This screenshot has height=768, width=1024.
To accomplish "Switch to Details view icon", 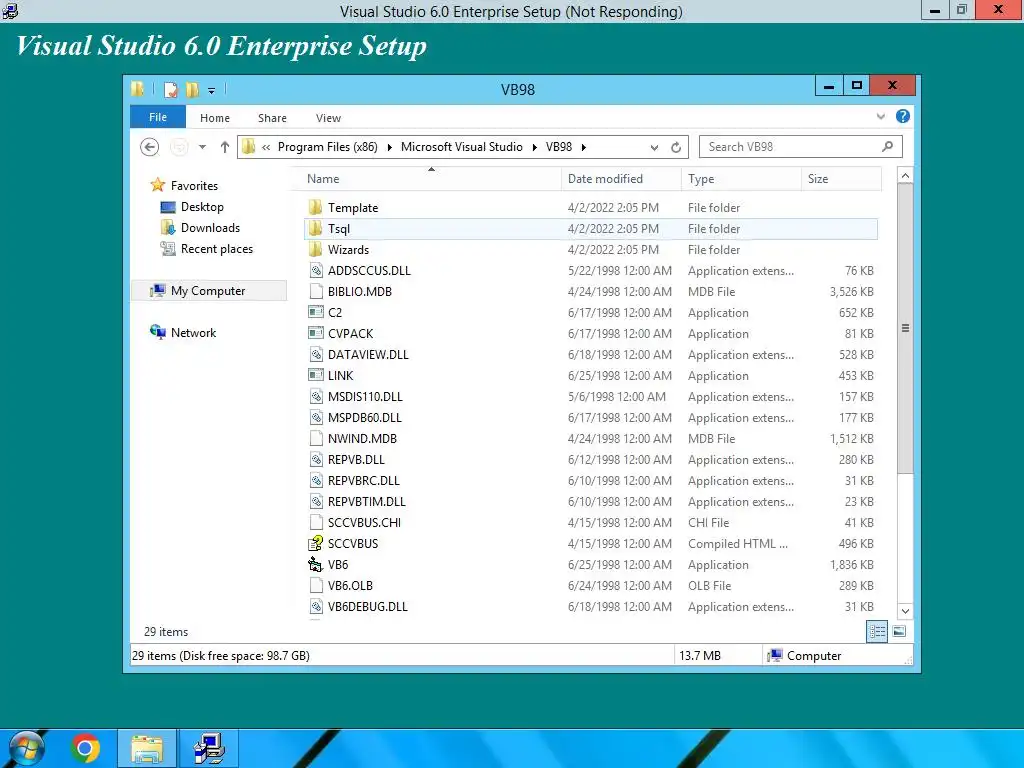I will [x=876, y=632].
